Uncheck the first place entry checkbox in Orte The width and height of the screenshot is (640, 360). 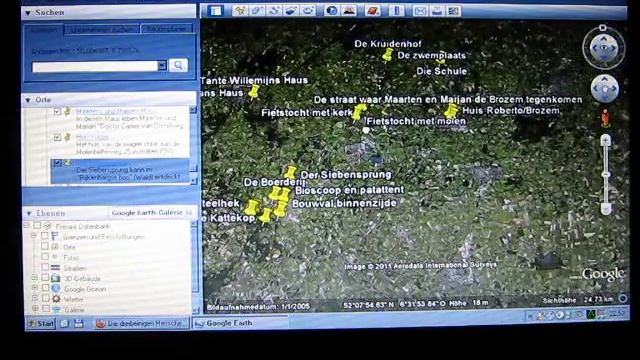[x=58, y=111]
